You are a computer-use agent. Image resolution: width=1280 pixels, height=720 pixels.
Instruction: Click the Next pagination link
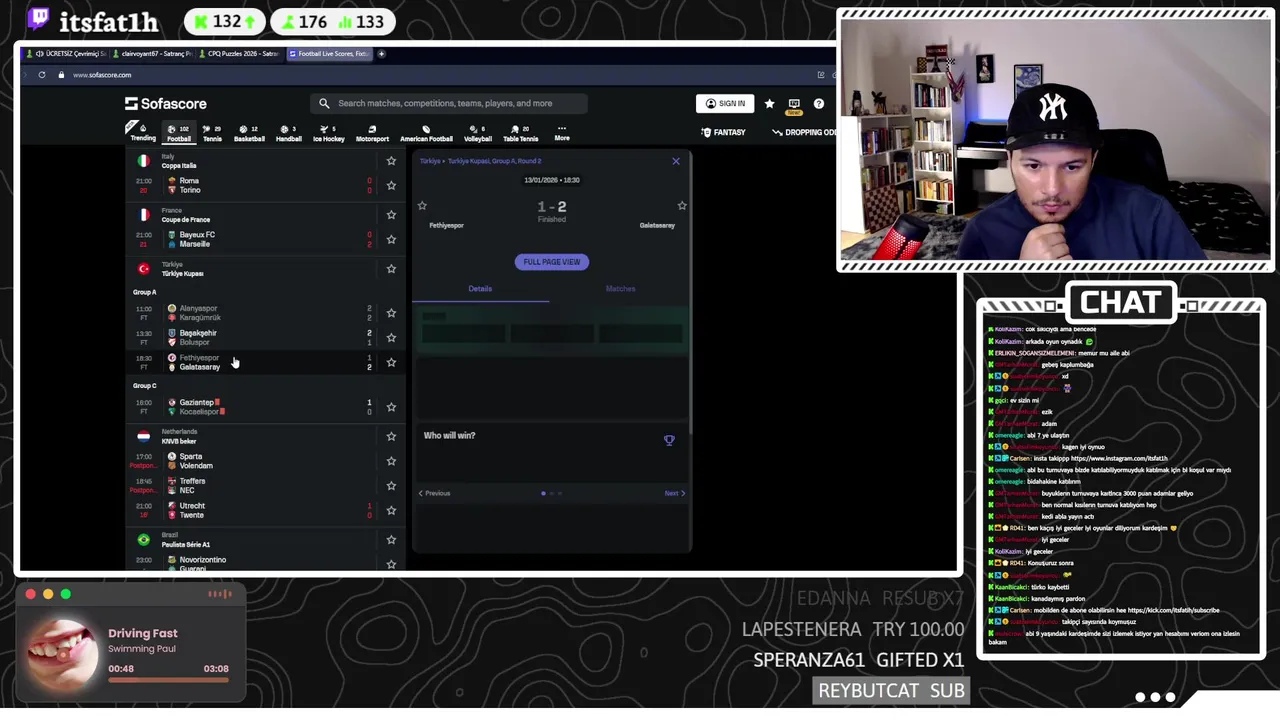click(675, 493)
